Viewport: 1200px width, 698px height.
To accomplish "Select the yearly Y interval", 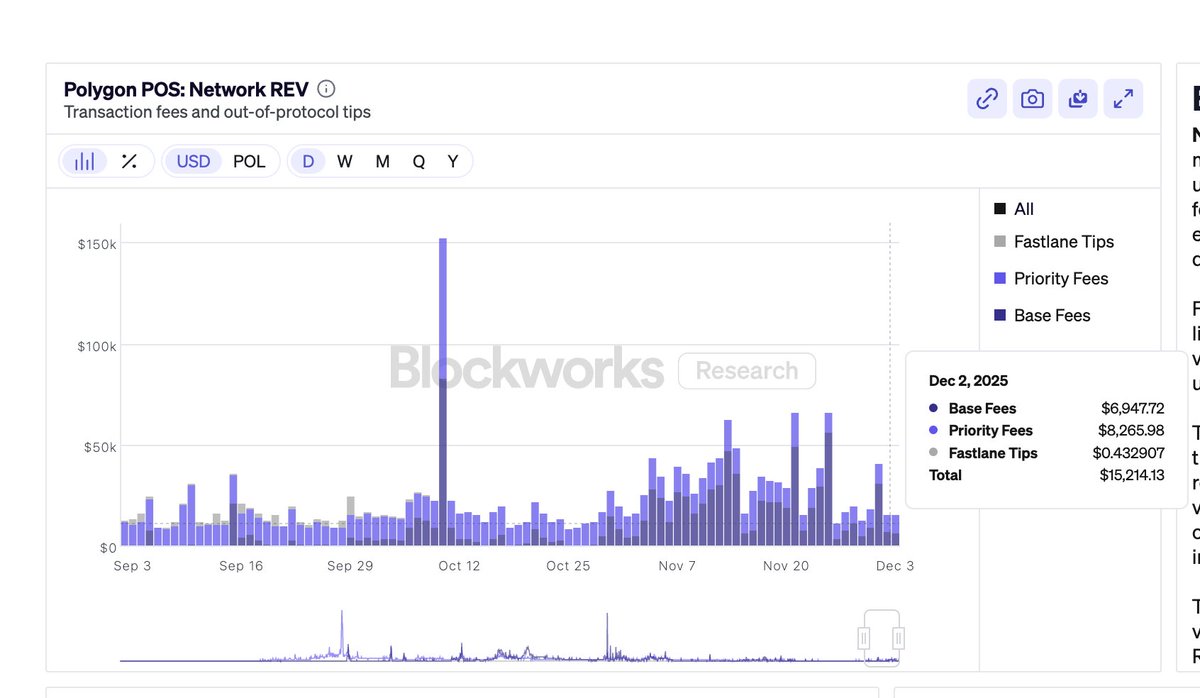I will [x=453, y=161].
